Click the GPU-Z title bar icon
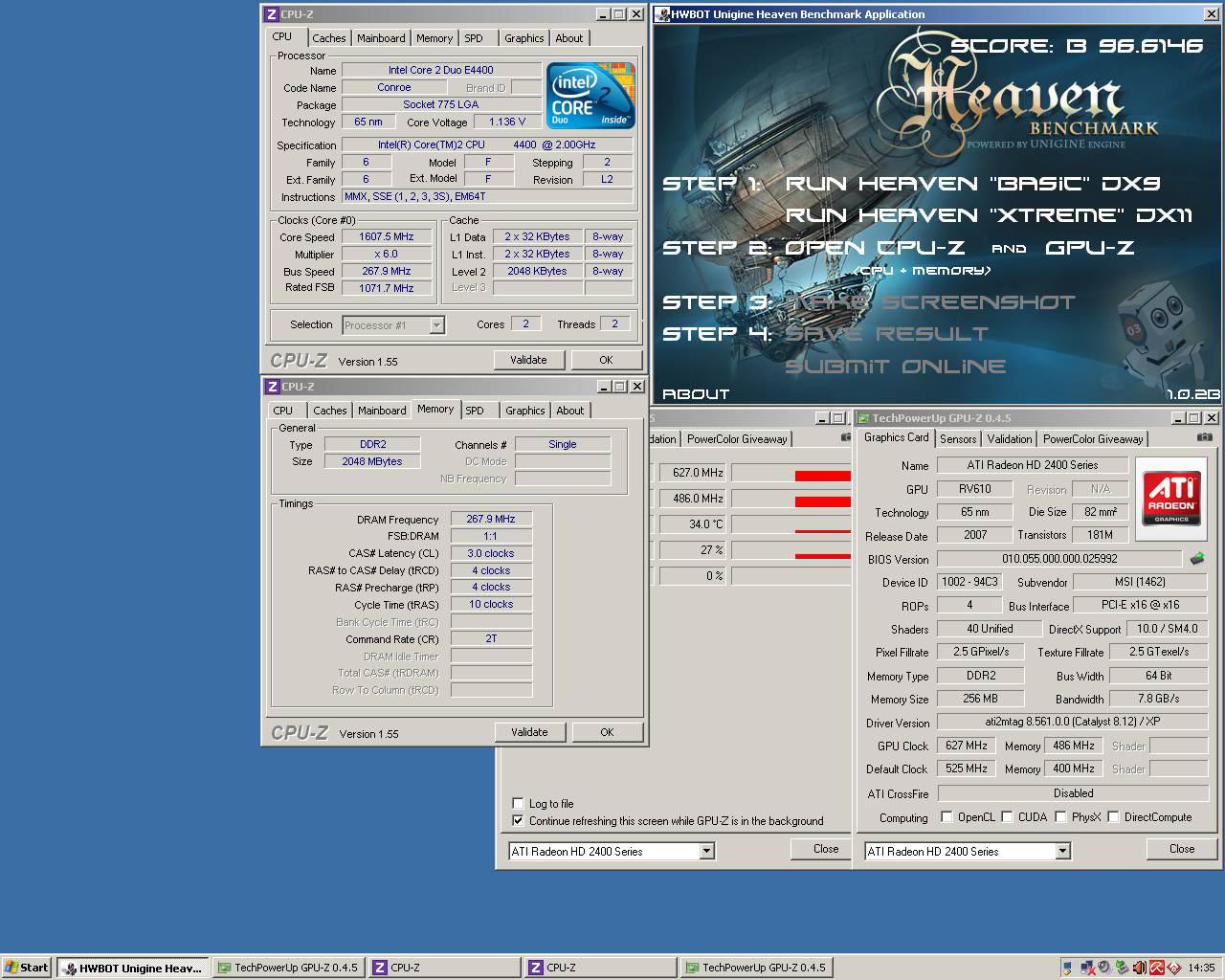Viewport: 1225px width, 980px height. pos(863,418)
